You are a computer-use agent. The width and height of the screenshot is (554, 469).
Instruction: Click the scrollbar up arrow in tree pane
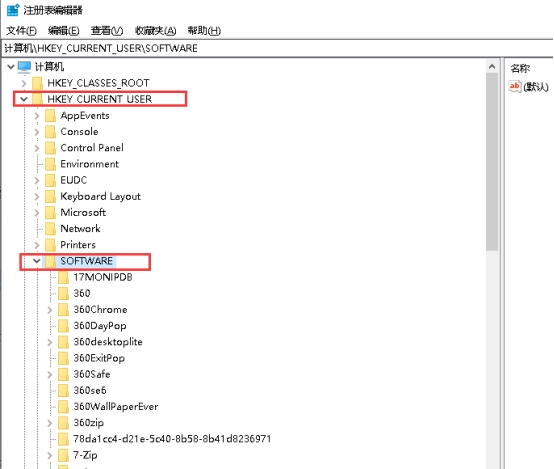point(492,66)
